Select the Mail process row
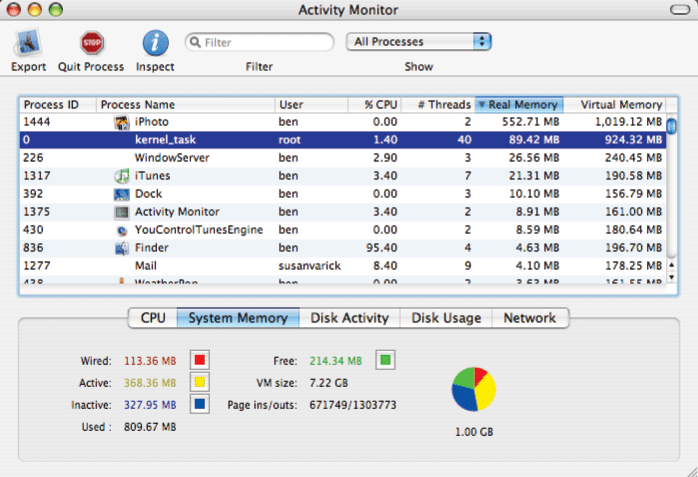 pos(343,266)
